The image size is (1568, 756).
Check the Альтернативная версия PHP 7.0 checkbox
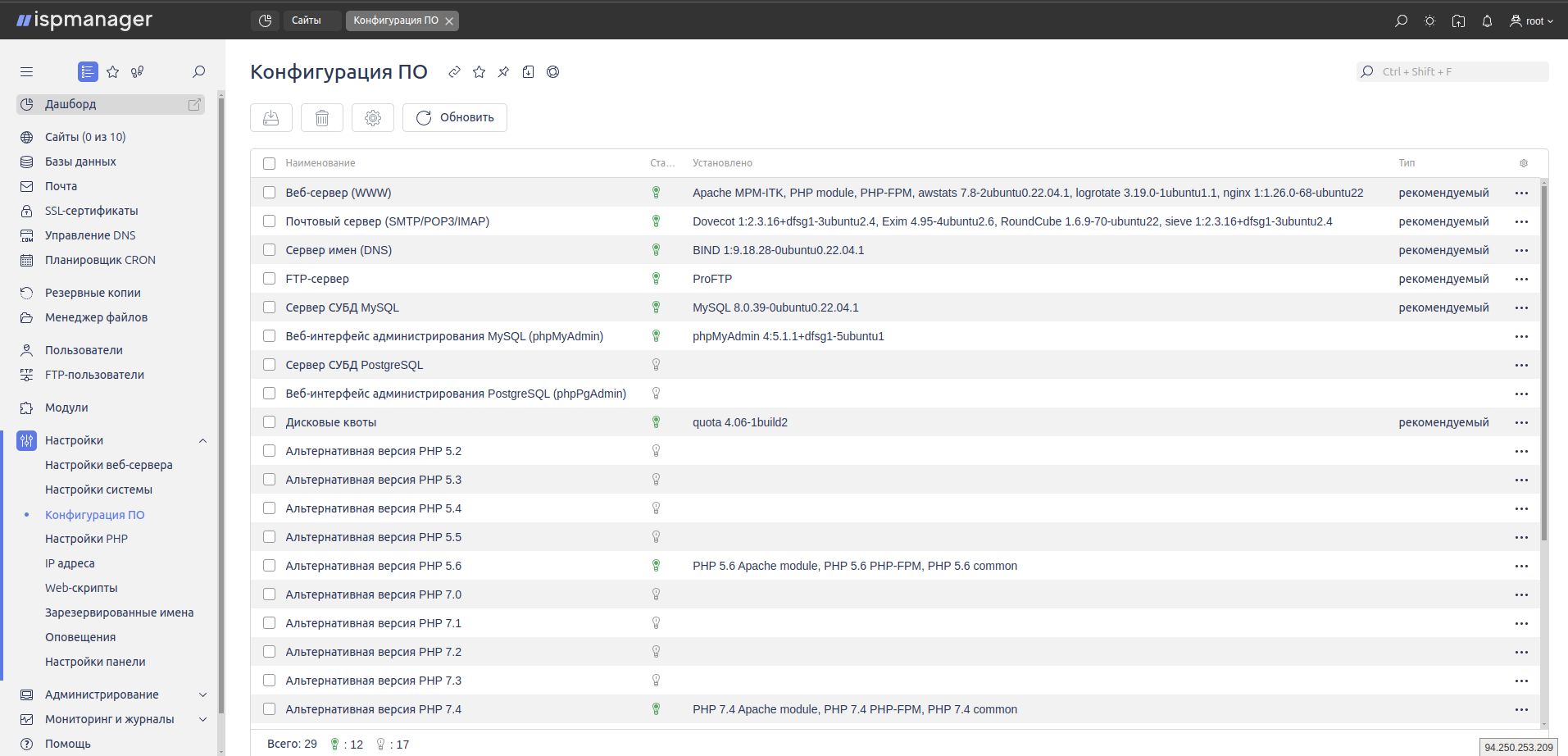coord(269,594)
